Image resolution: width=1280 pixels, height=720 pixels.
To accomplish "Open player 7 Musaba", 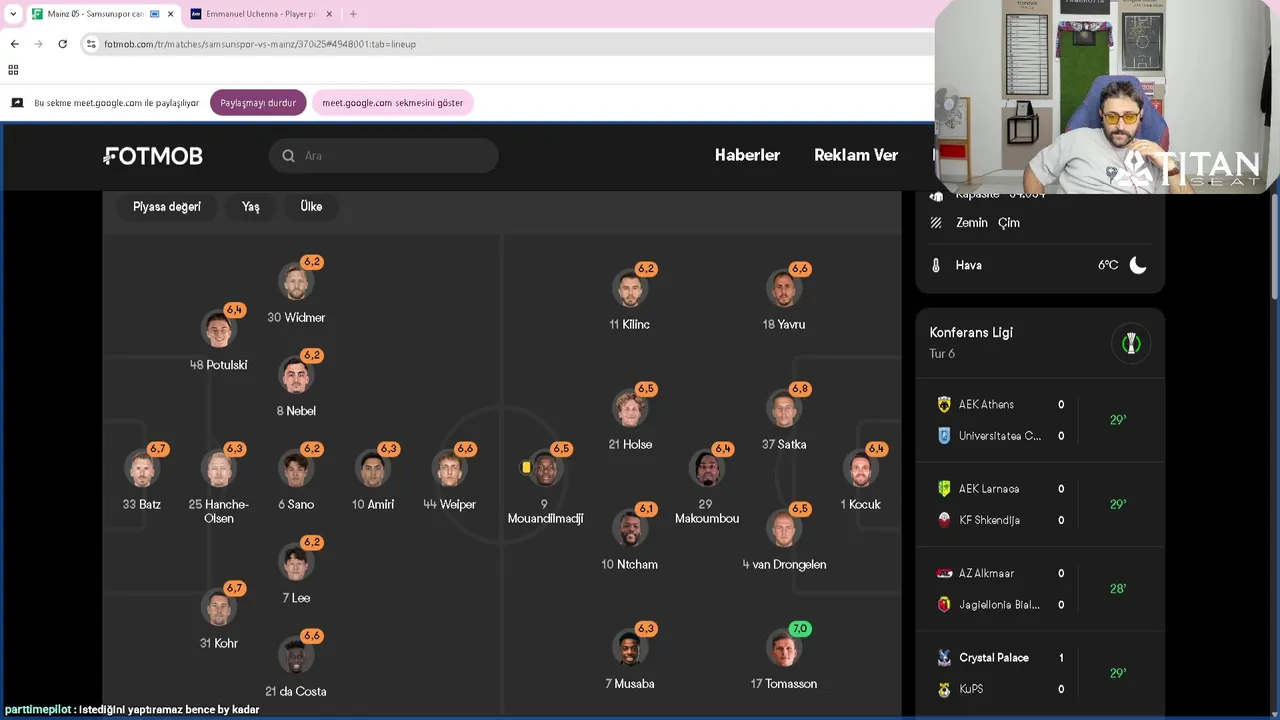I will (630, 658).
